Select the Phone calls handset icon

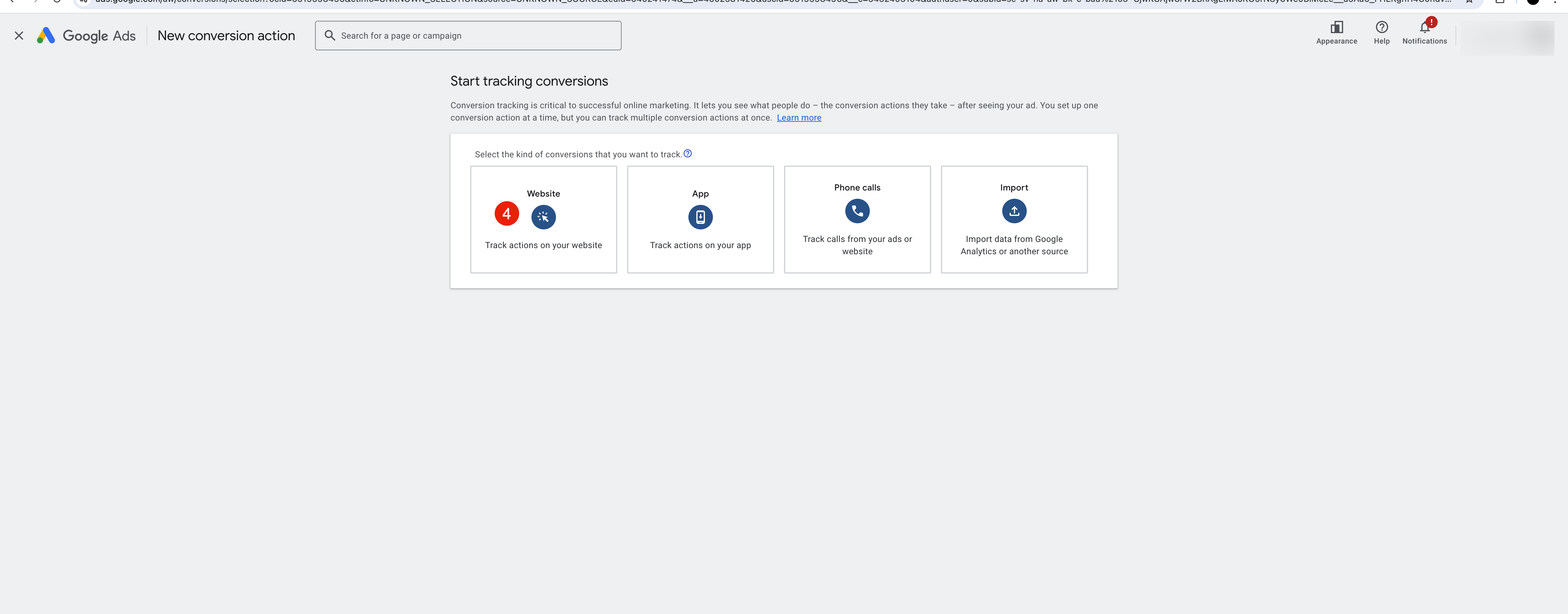click(857, 211)
